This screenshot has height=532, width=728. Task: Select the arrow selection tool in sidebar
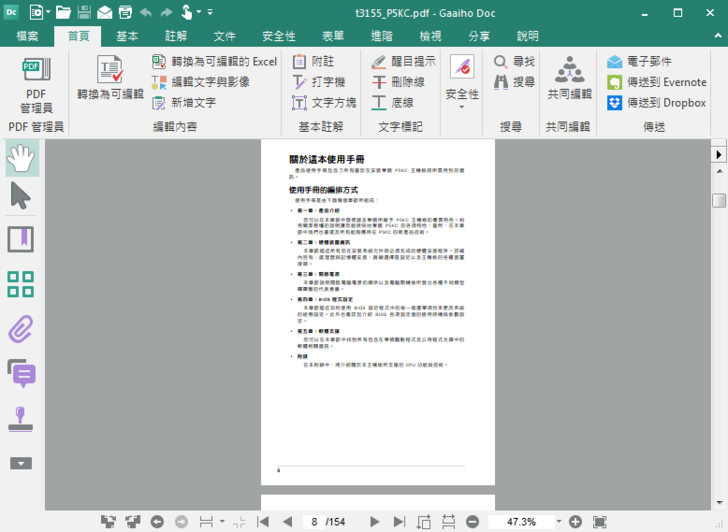click(21, 196)
